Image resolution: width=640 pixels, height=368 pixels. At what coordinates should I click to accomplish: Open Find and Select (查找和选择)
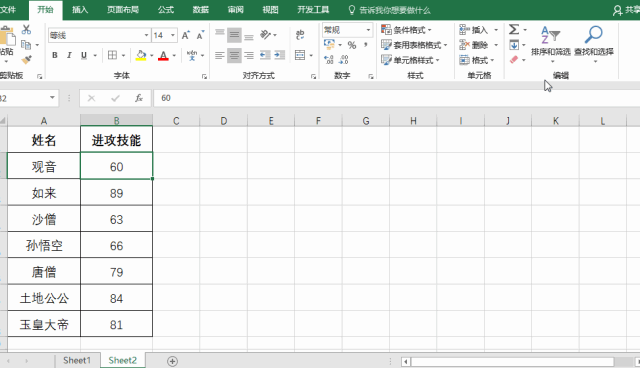click(x=594, y=44)
